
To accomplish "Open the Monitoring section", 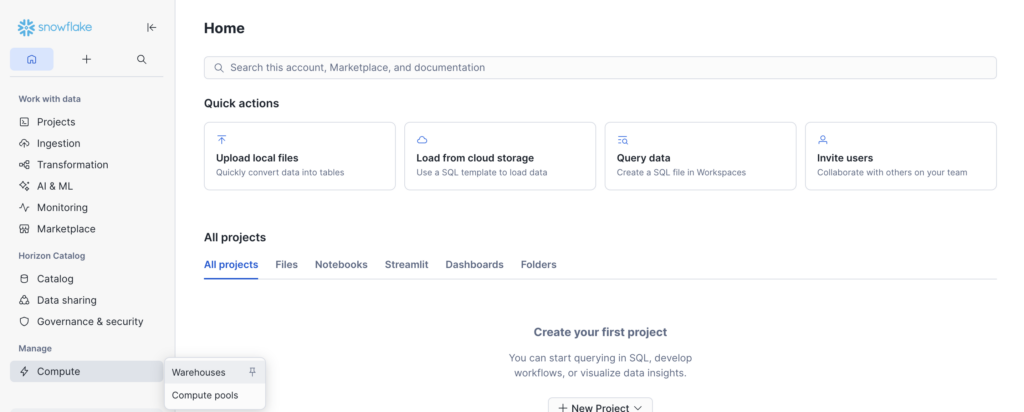I will 62,208.
